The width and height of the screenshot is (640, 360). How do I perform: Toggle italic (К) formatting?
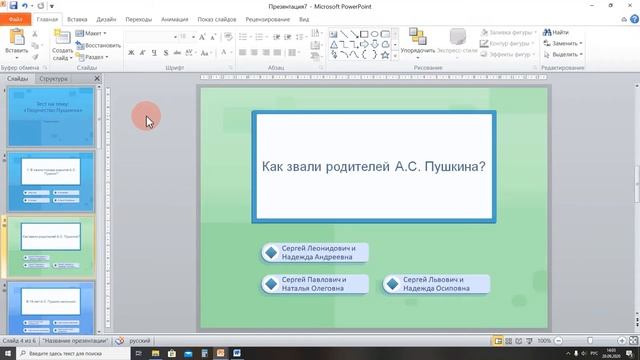coord(142,53)
